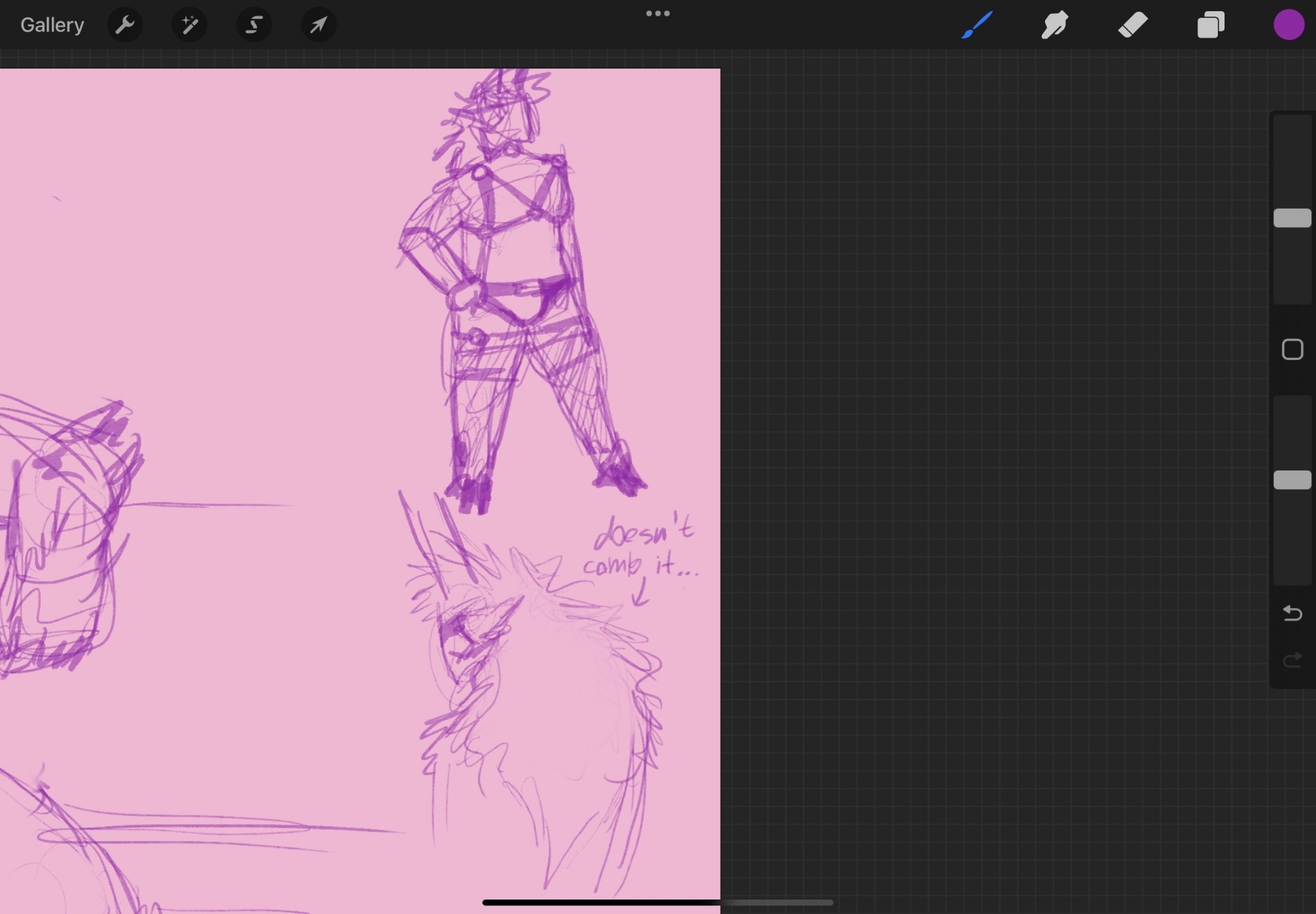
Task: Tap the square Modify button on sidebar
Action: [1292, 349]
